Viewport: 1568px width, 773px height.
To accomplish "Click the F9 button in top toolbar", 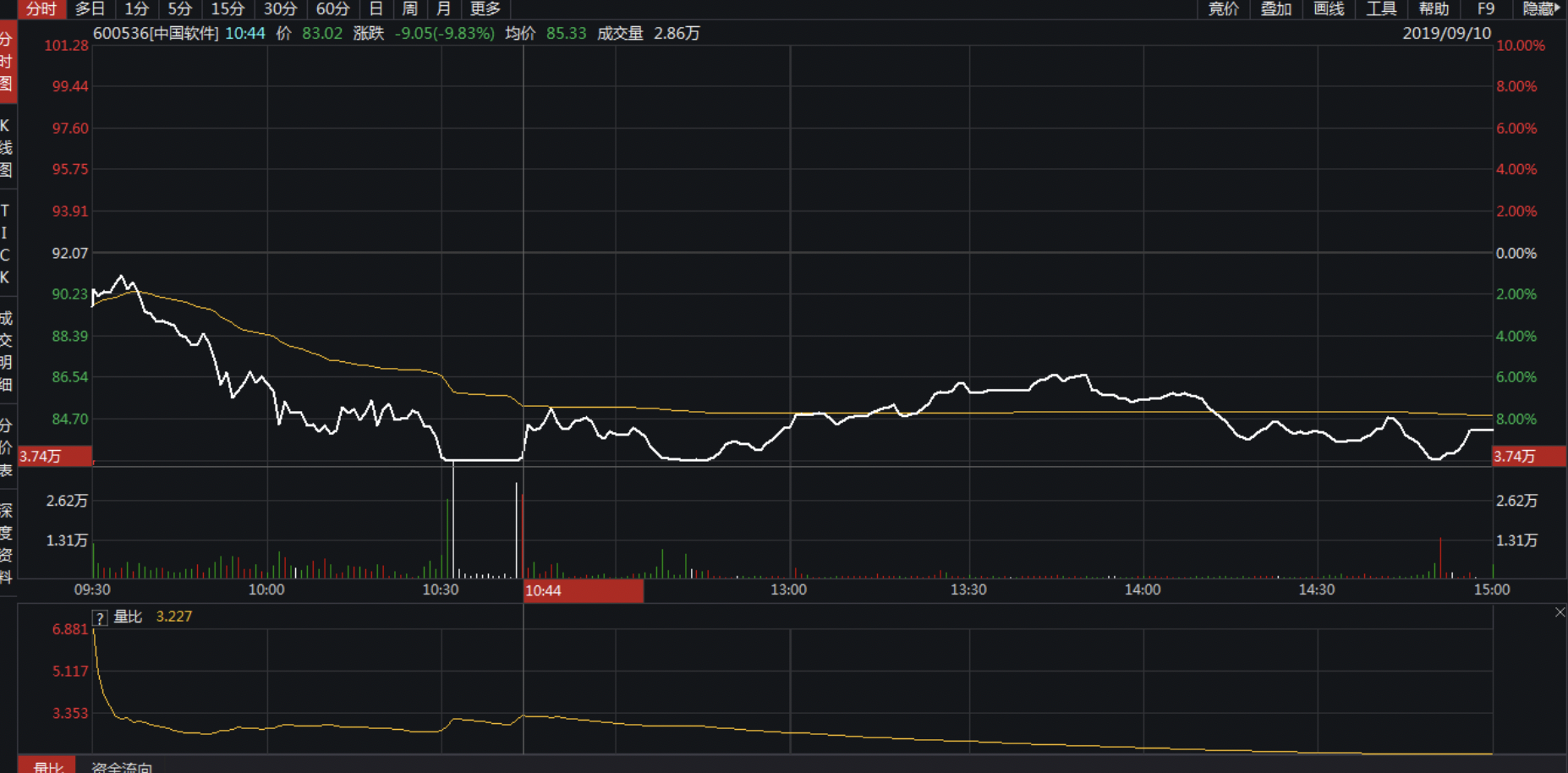I will pos(1485,9).
